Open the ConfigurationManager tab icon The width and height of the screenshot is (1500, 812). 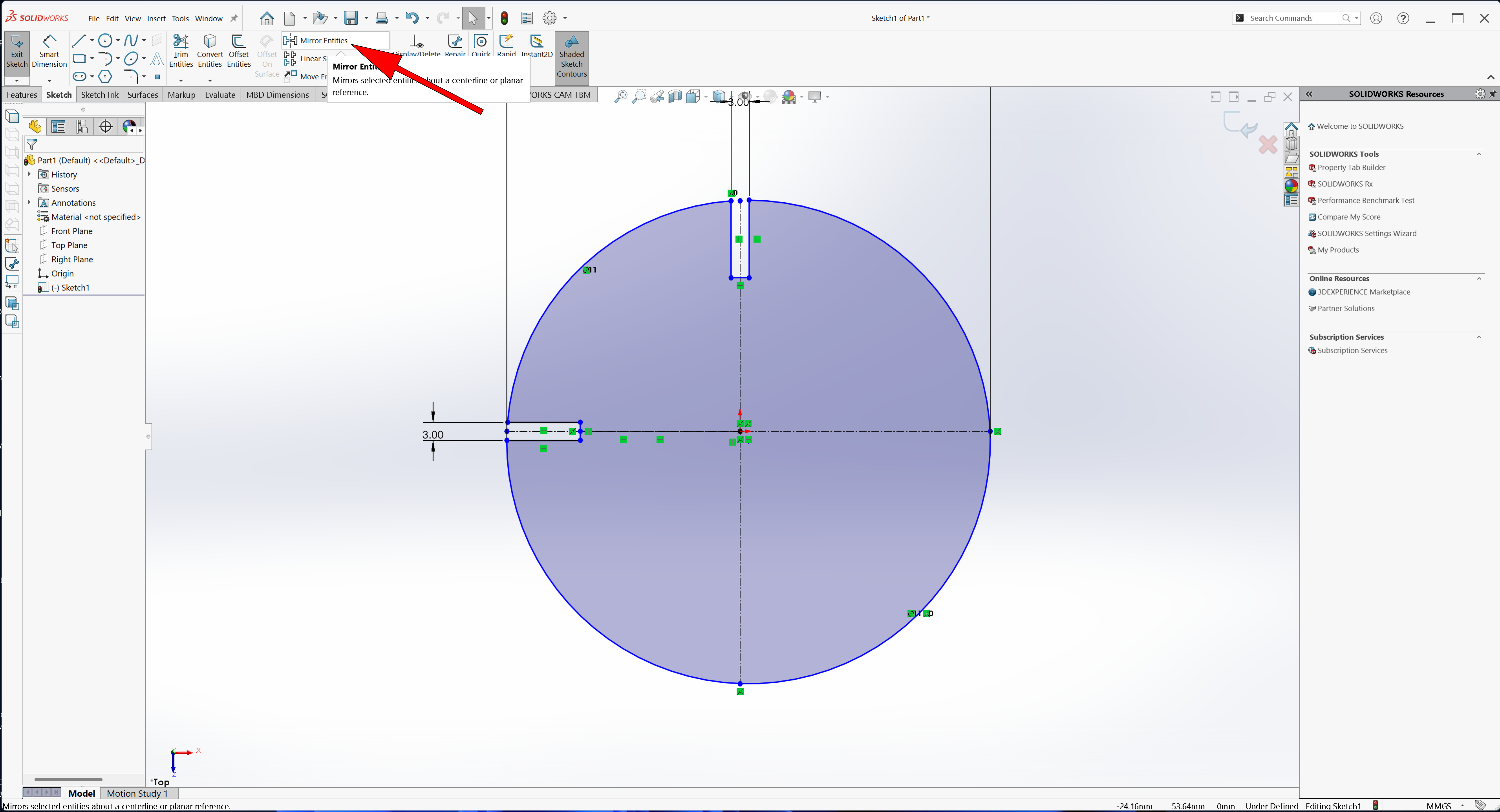[82, 126]
